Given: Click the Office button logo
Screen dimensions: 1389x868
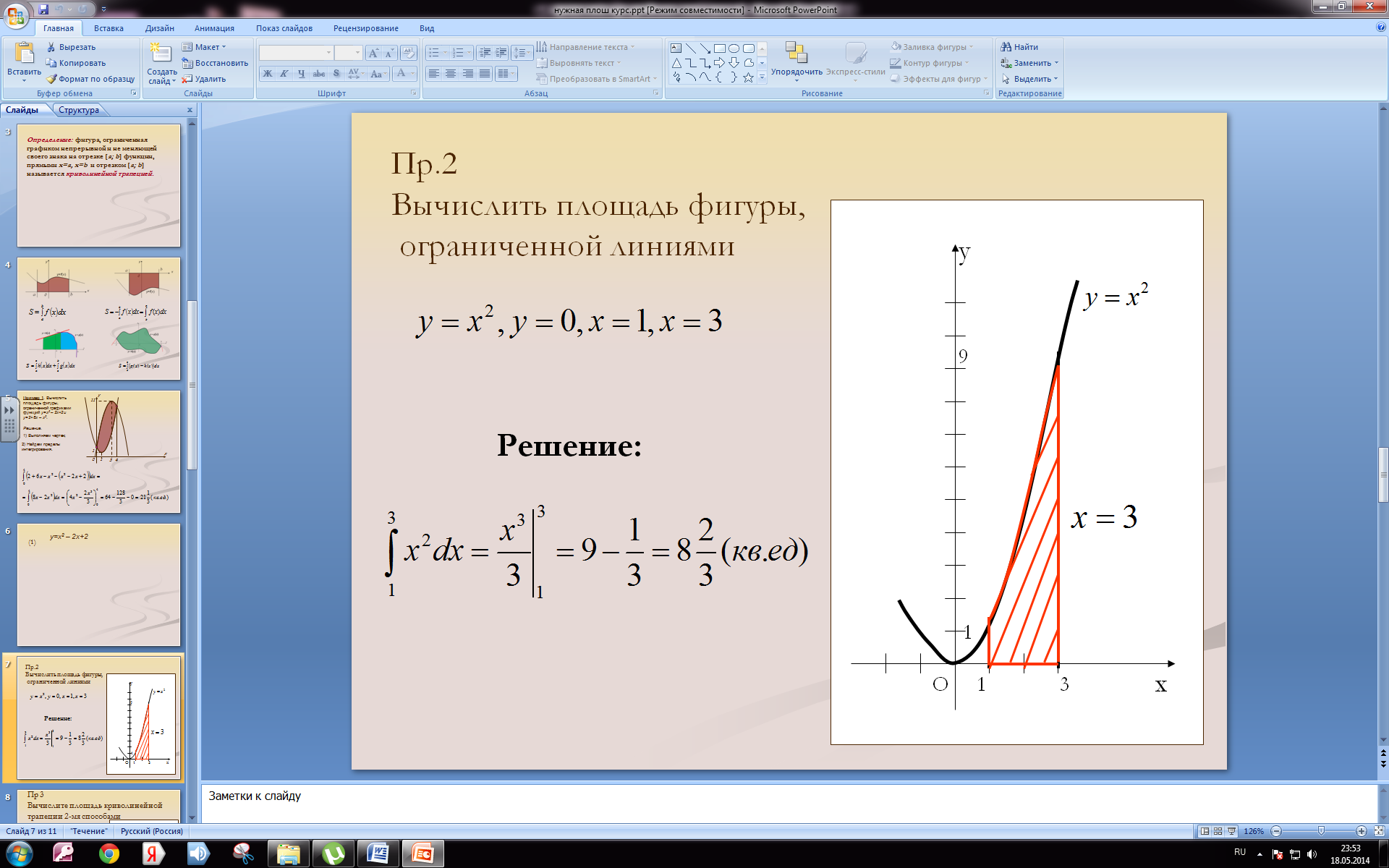Looking at the screenshot, I should click(x=16, y=14).
